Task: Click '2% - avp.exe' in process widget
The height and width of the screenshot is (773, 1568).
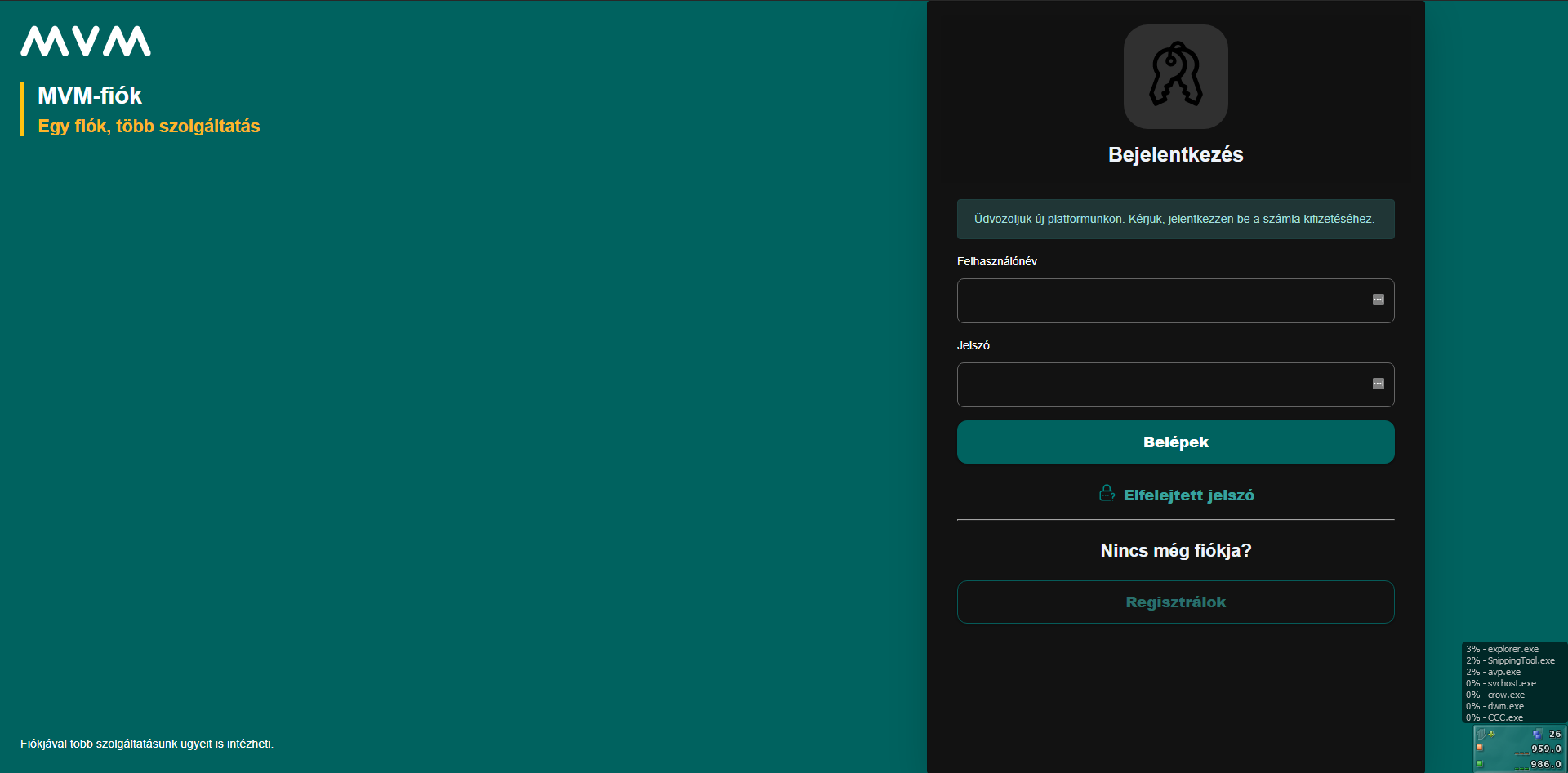Action: pyautogui.click(x=1493, y=672)
